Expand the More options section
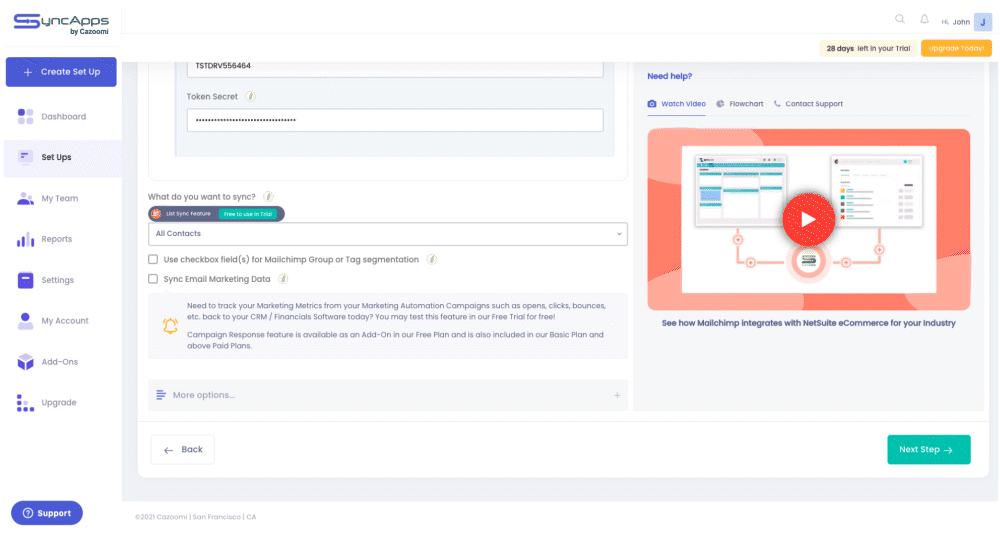 click(388, 395)
